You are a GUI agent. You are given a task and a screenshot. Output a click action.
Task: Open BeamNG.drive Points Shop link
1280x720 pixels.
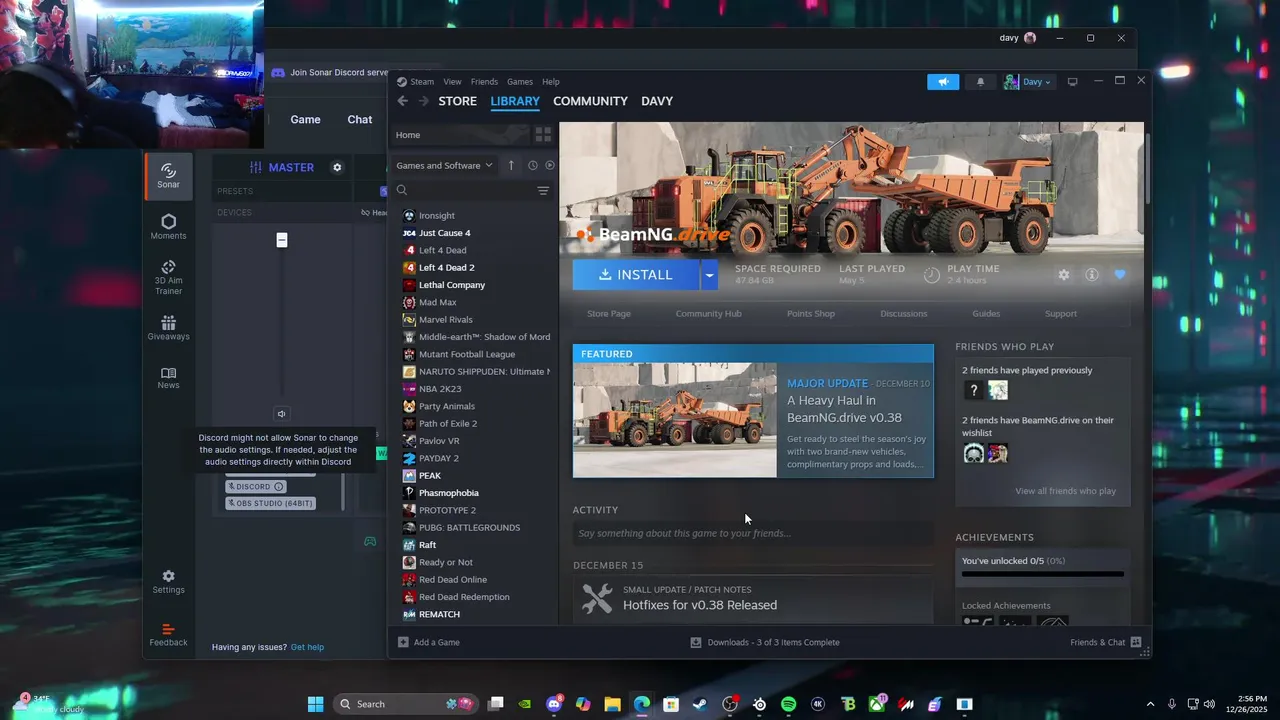811,314
